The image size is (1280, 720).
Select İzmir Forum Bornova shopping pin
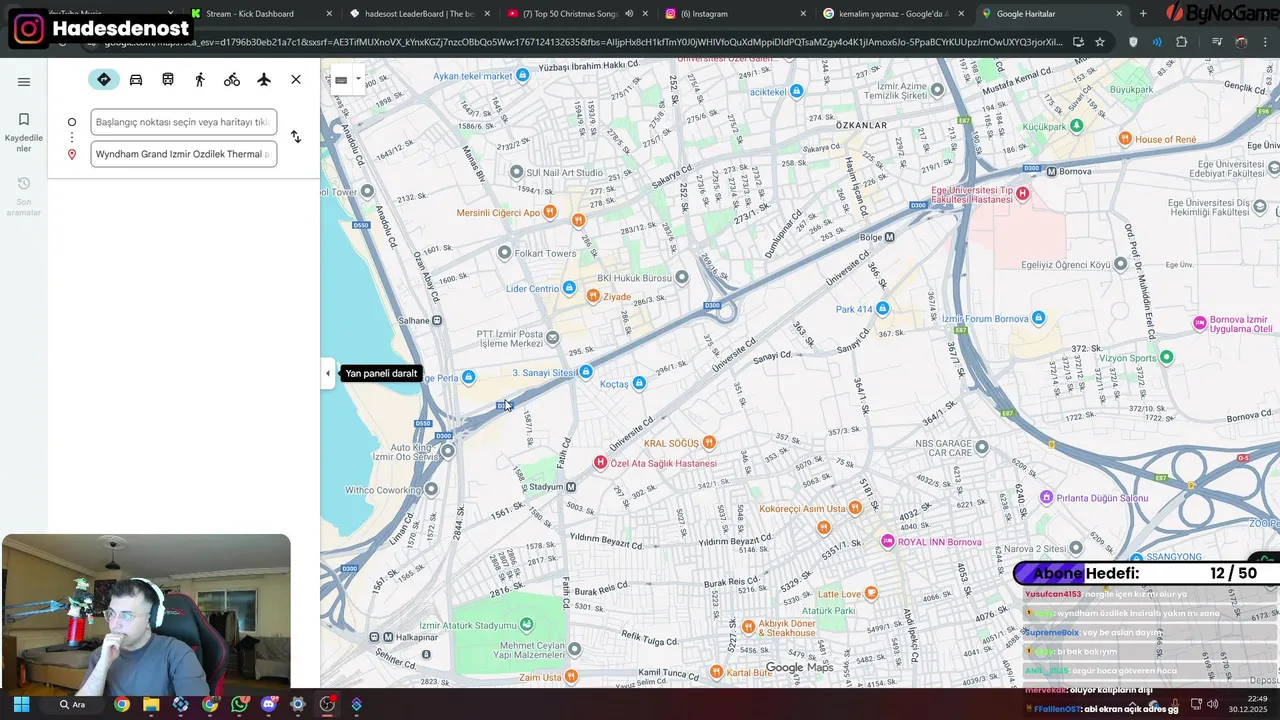[1038, 318]
